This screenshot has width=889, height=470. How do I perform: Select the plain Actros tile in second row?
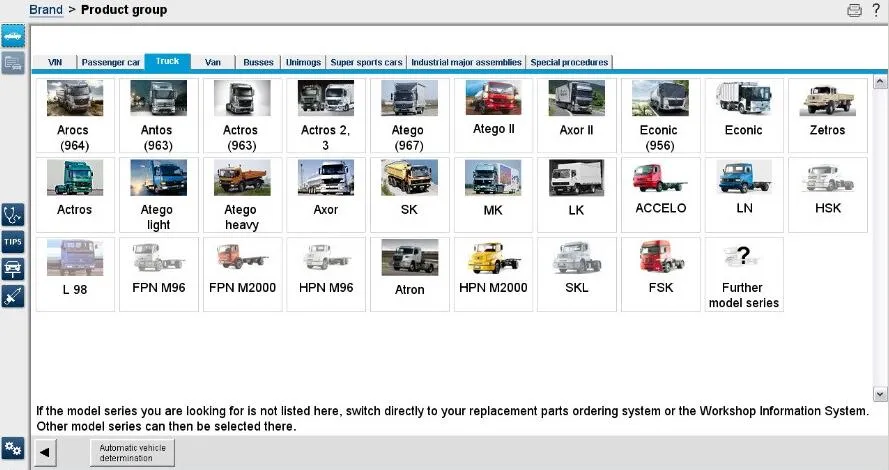pyautogui.click(x=75, y=195)
